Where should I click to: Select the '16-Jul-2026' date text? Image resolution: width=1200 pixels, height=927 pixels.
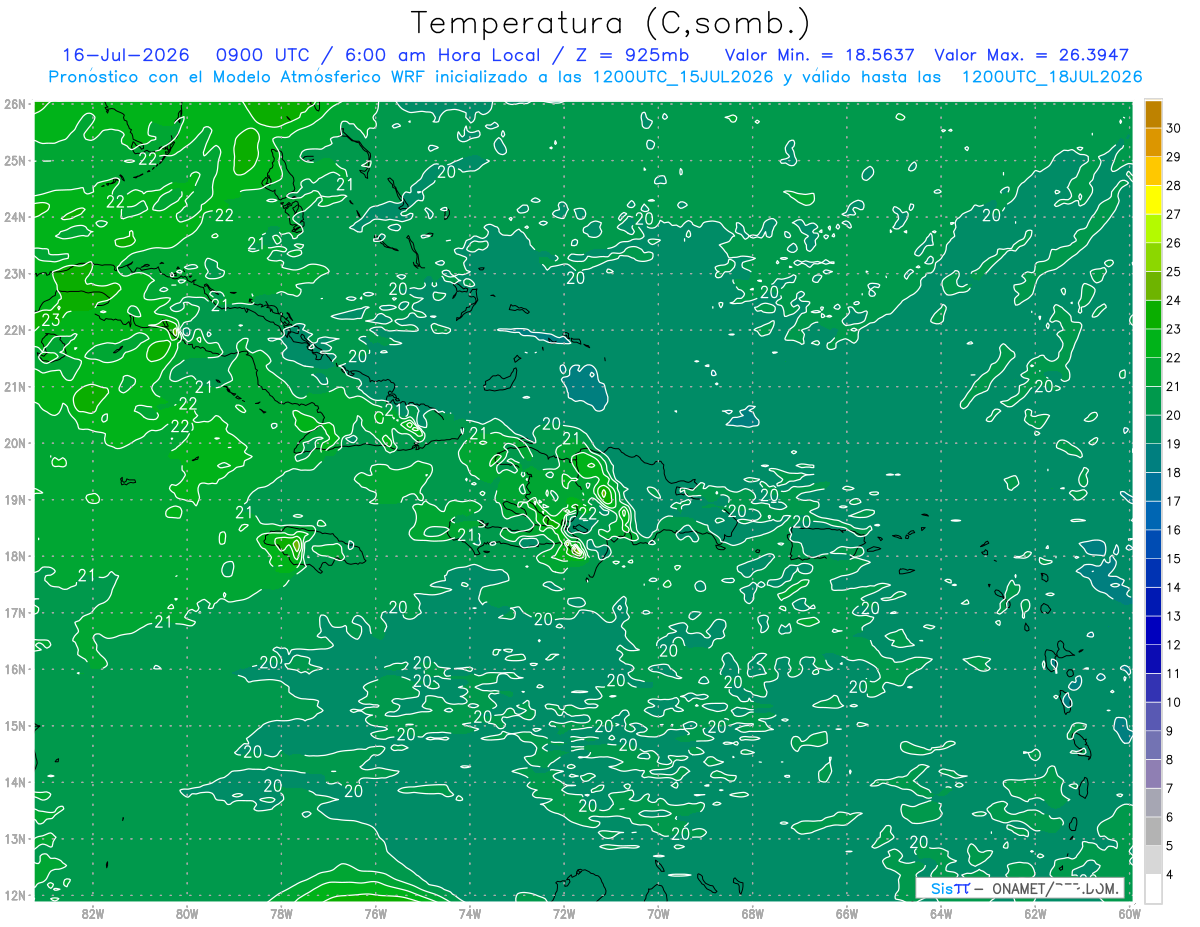[126, 55]
